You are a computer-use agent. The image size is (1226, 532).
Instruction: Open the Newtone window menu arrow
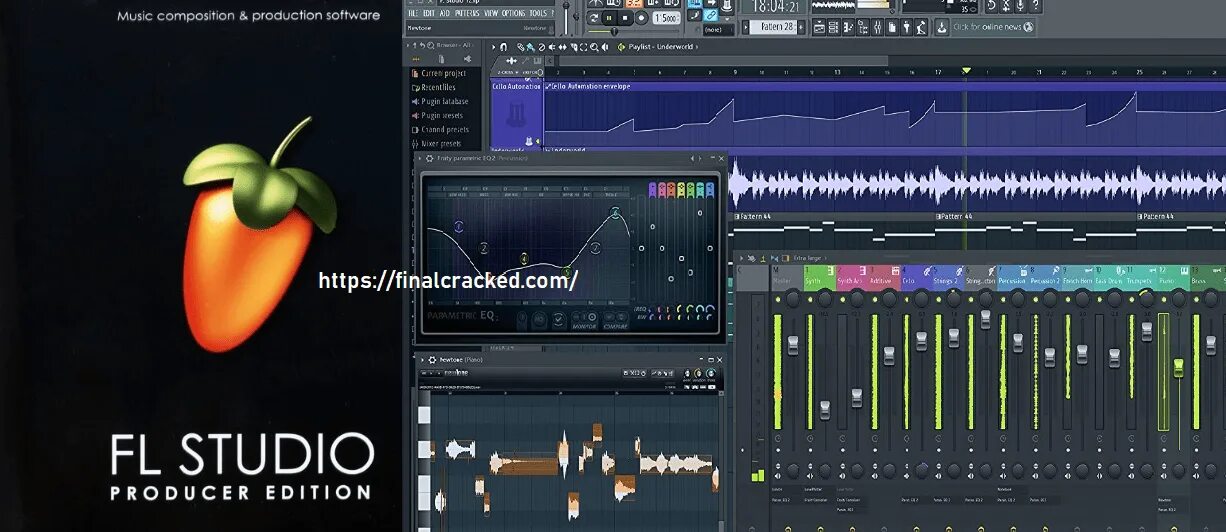click(x=421, y=360)
